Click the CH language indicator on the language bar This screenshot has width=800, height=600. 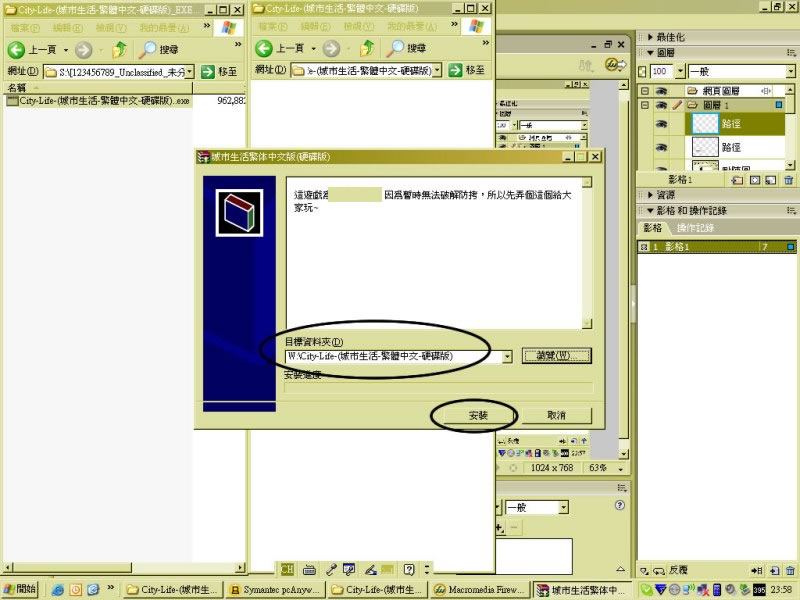pos(287,569)
